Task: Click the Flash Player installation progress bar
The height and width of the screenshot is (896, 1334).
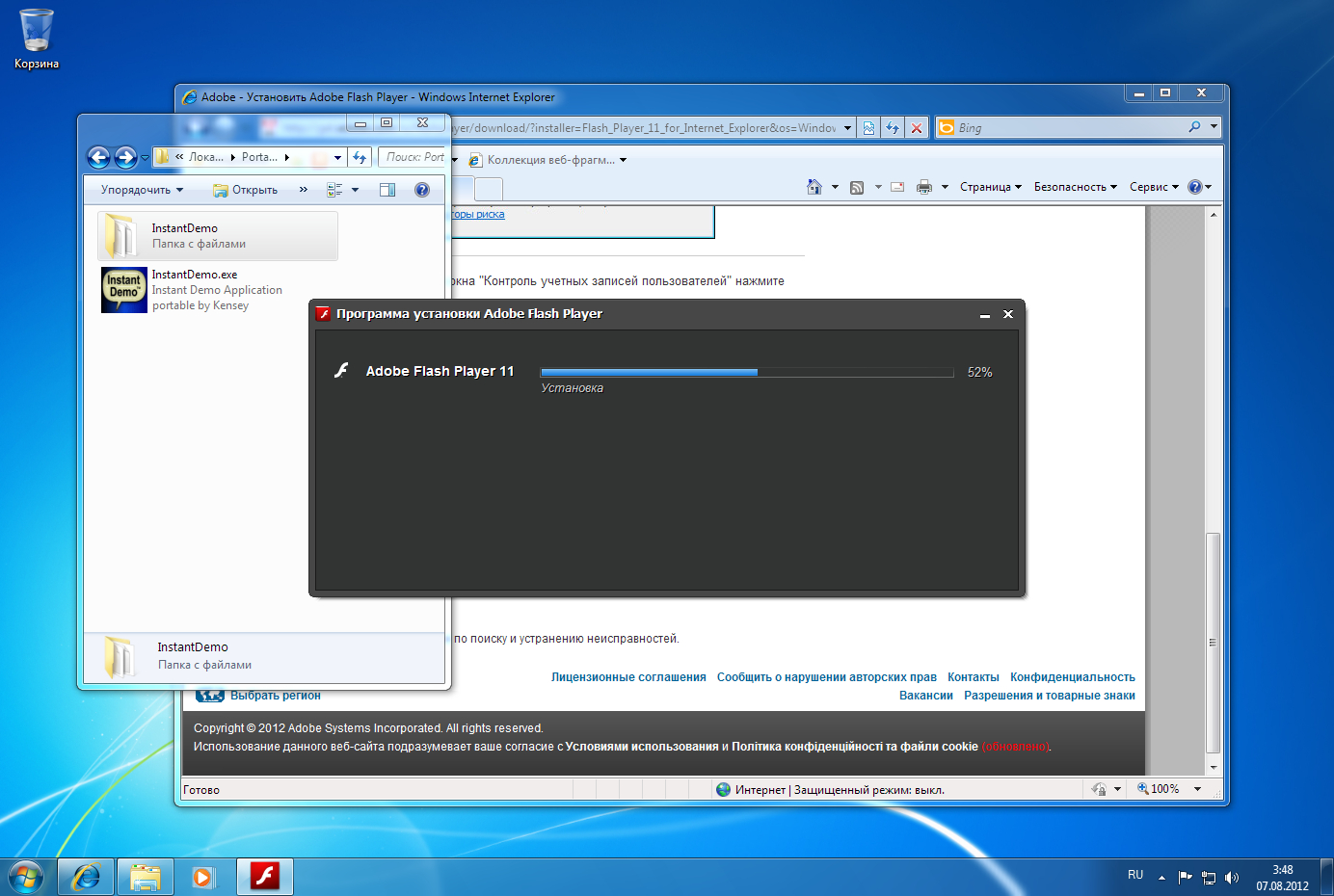Action: tap(747, 372)
